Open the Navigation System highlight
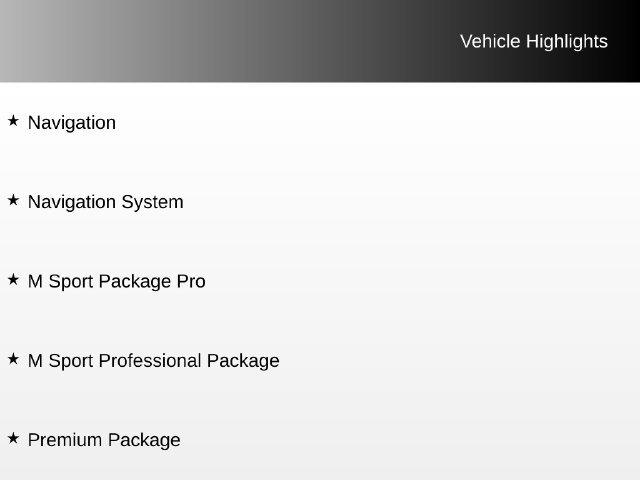The height and width of the screenshot is (480, 640). tap(106, 202)
